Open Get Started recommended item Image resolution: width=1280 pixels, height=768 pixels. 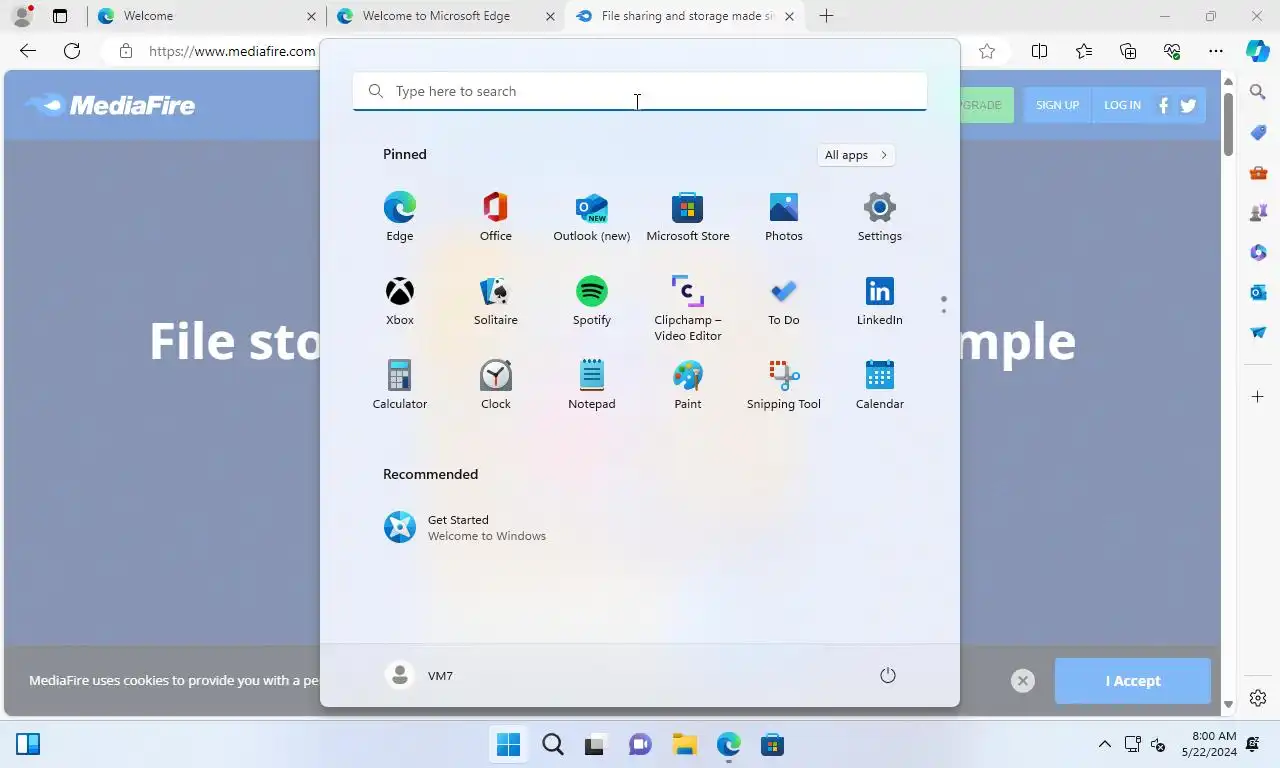[x=466, y=527]
